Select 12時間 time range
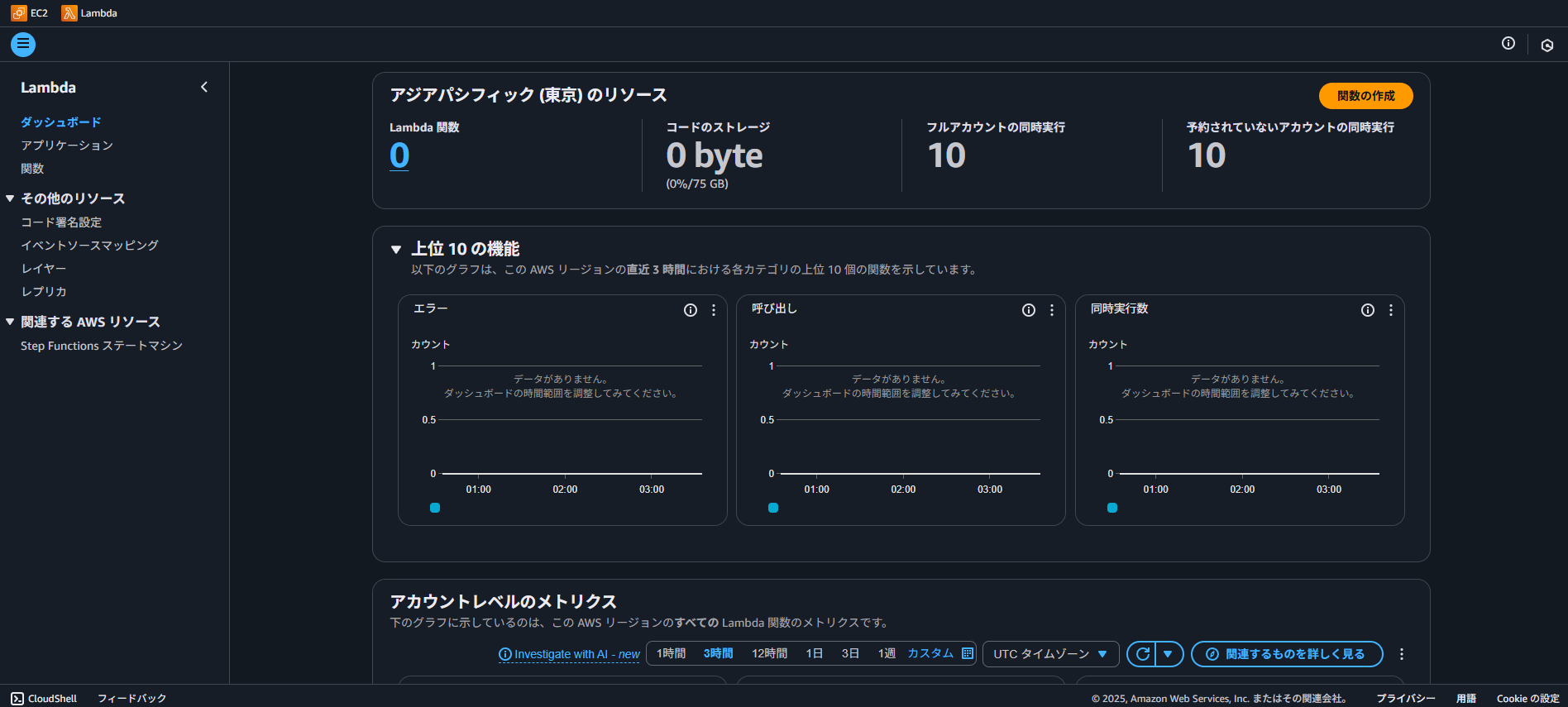Screen dimensions: 1568x707 click(769, 653)
